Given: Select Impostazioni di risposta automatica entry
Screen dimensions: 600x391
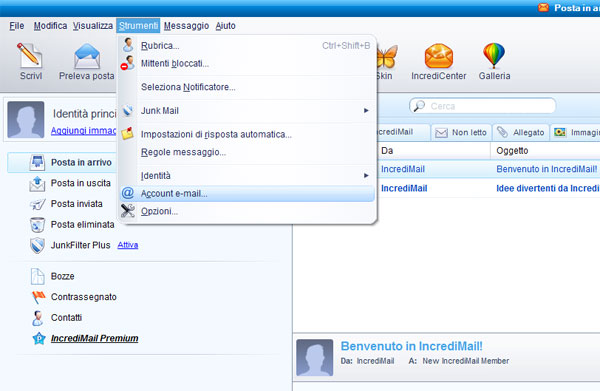Looking at the screenshot, I should click(x=247, y=134).
